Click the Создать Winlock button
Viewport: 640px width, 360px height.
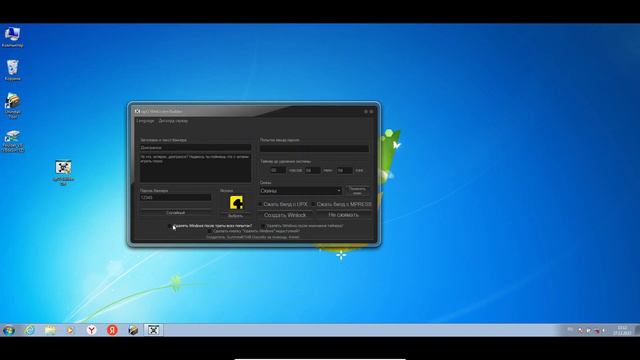click(285, 215)
